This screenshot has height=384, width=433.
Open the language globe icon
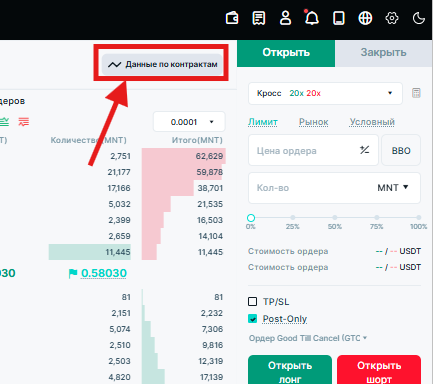coord(365,18)
